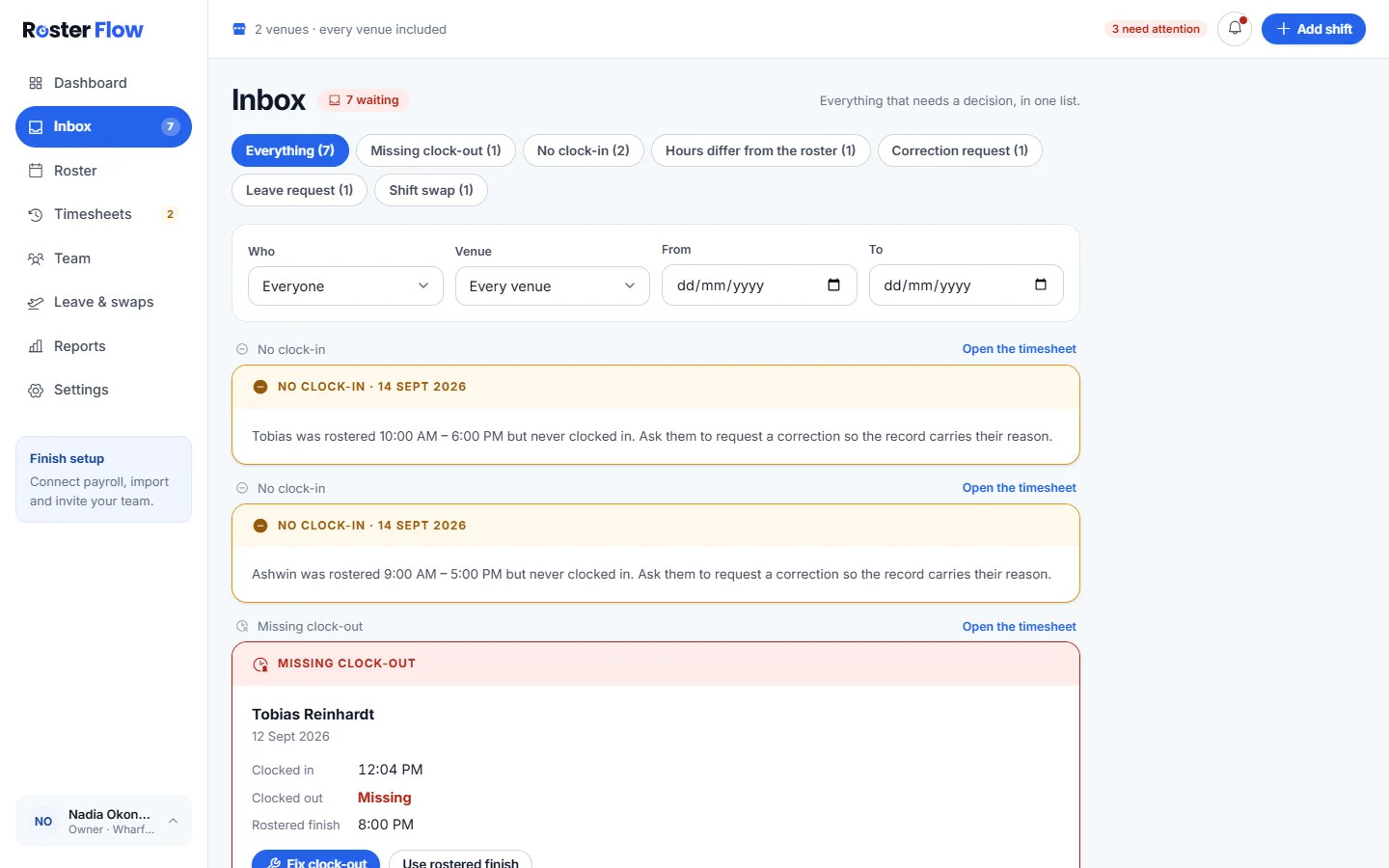Select Hours differ from the roster tab
This screenshot has height=868, width=1389.
coord(761,150)
